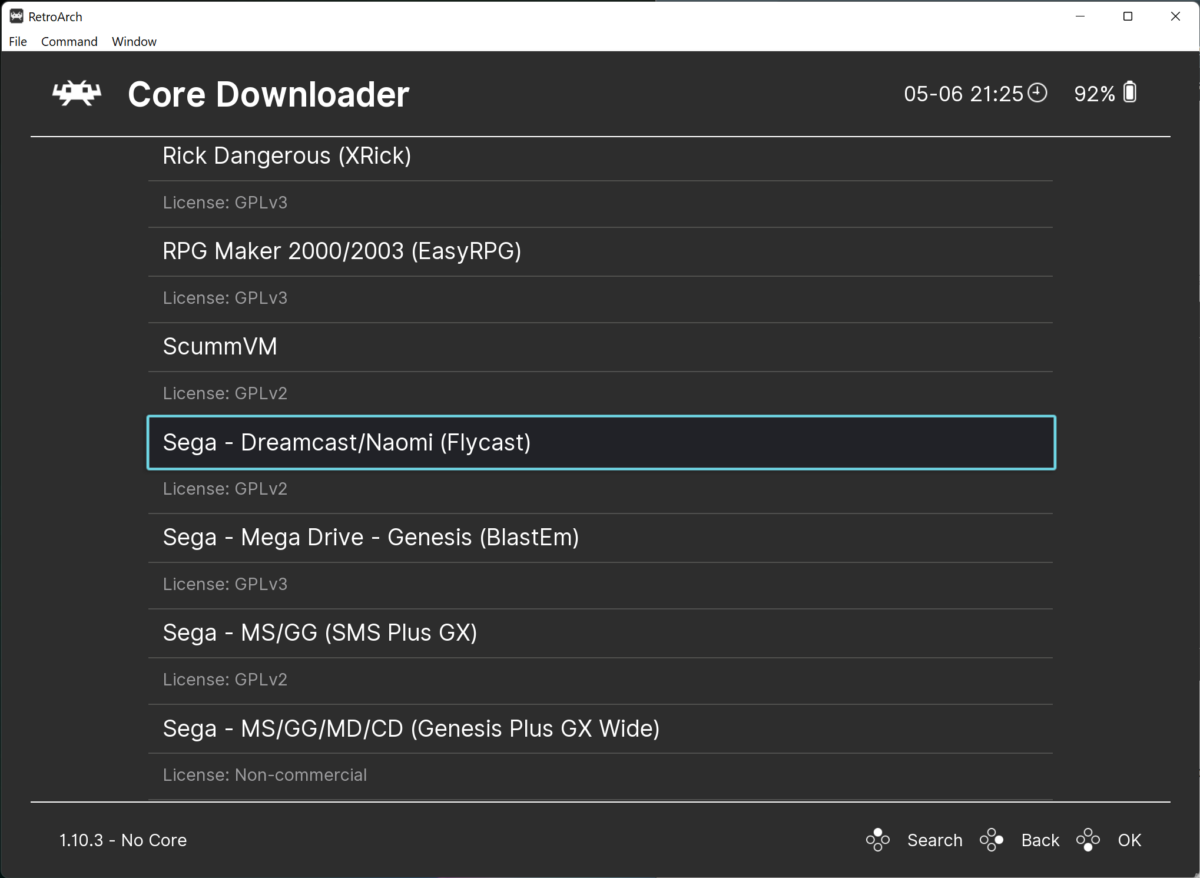Minimize the RetroArch window
The height and width of the screenshot is (878, 1200).
(x=1081, y=16)
